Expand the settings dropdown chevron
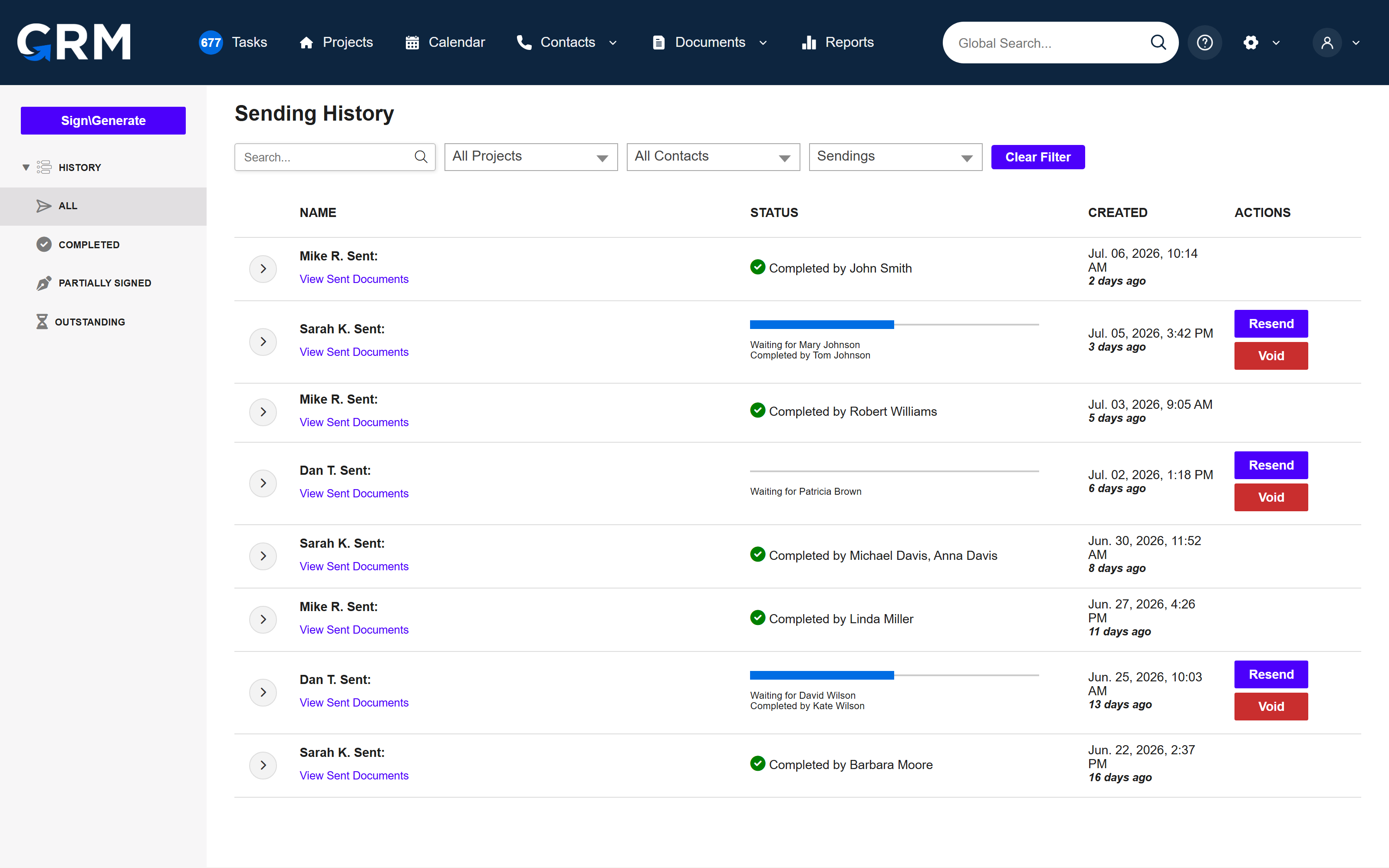1389x868 pixels. click(x=1276, y=43)
